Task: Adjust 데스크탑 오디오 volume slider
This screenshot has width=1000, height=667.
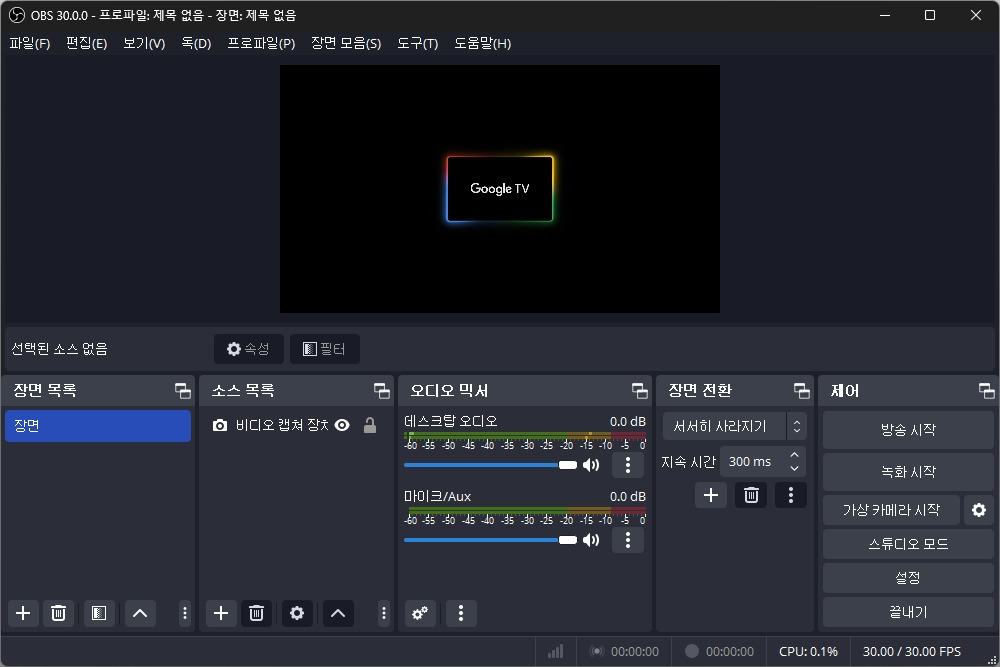Action: 490,465
